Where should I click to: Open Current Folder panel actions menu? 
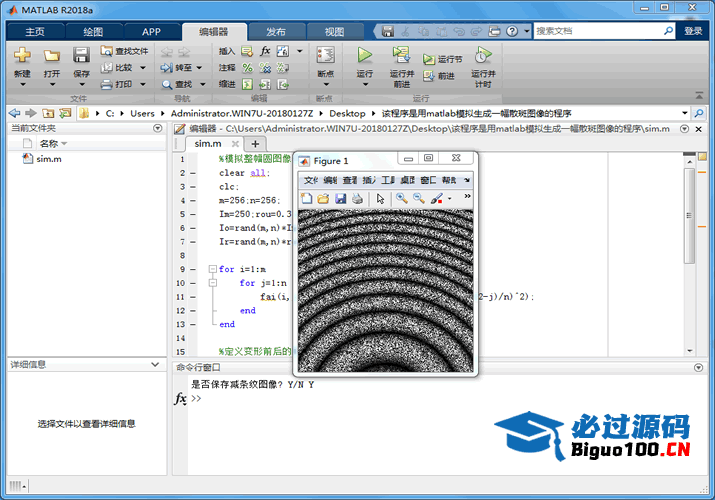[x=157, y=128]
